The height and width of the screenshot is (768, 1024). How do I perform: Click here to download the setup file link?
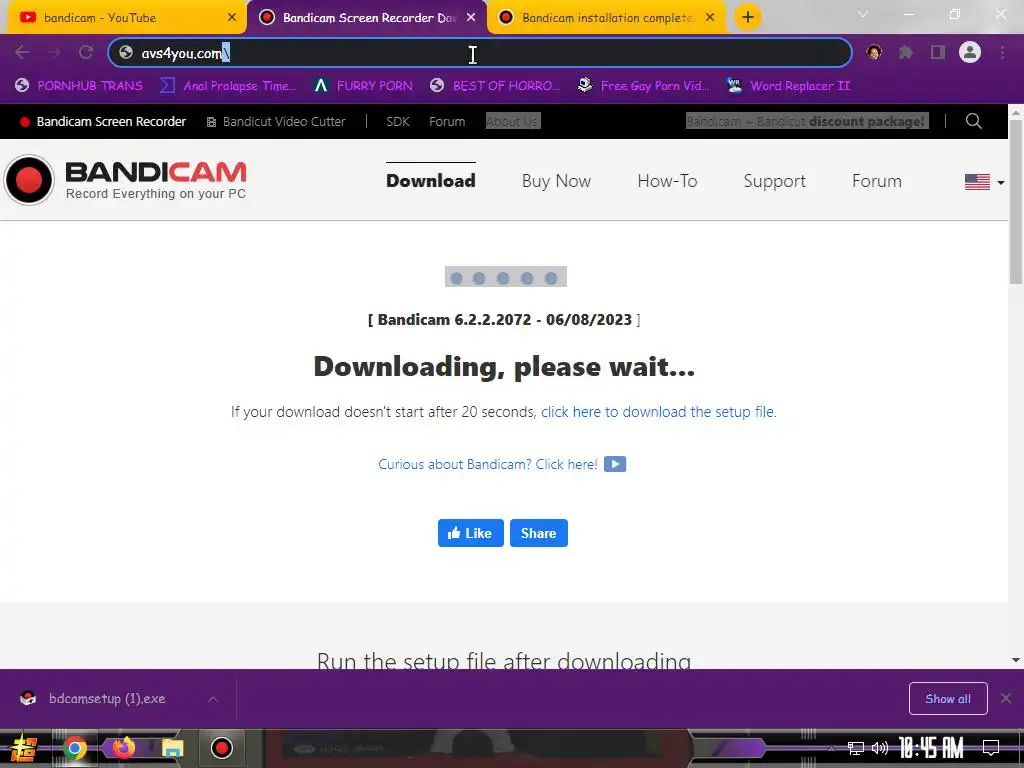[x=658, y=412]
